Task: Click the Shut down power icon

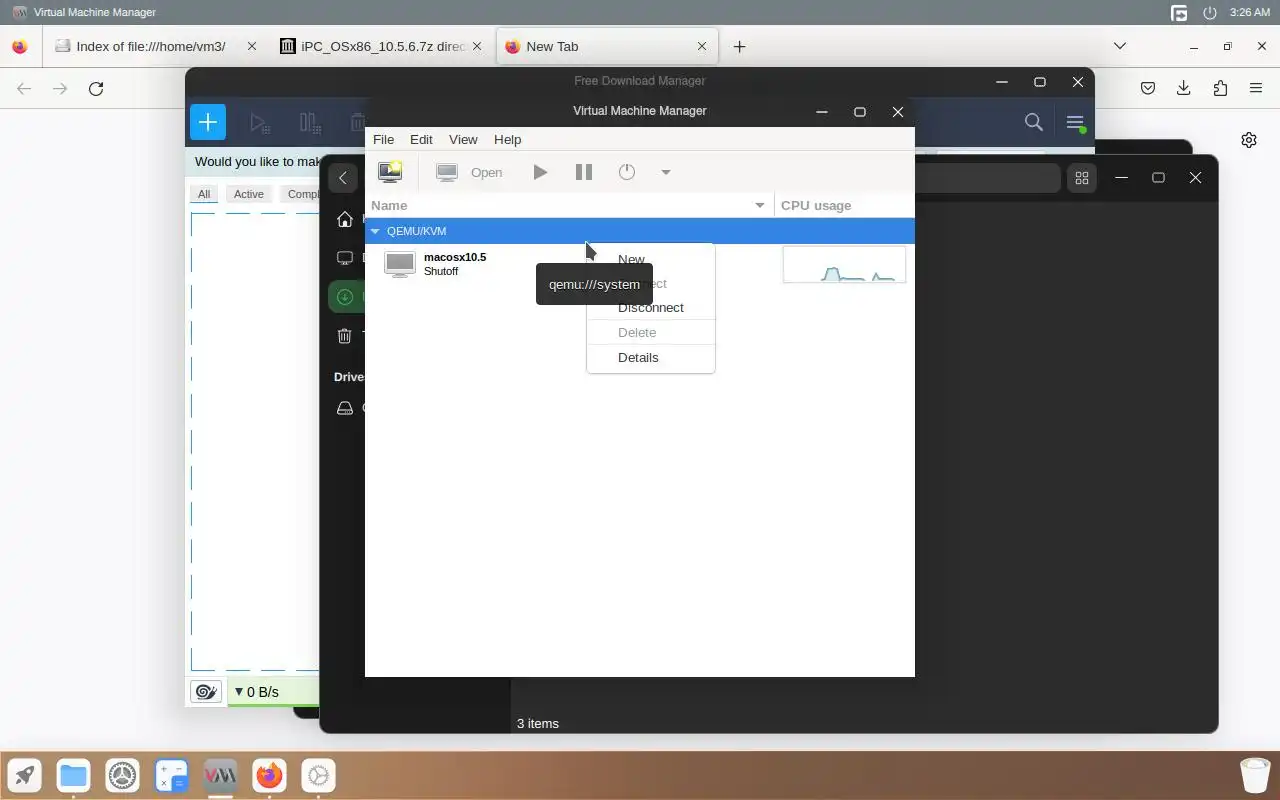Action: (x=627, y=172)
